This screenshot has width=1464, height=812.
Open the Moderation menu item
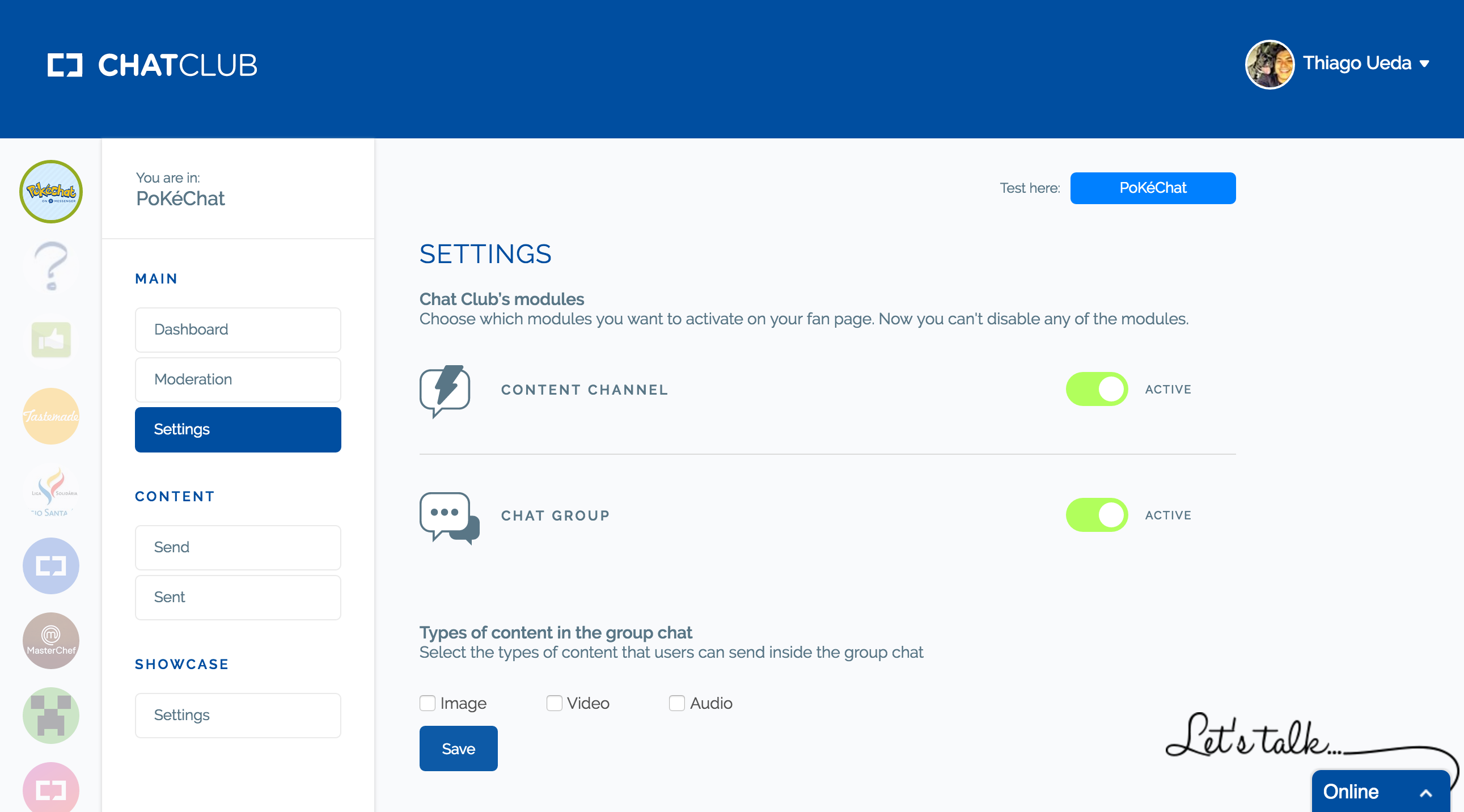pyautogui.click(x=238, y=379)
